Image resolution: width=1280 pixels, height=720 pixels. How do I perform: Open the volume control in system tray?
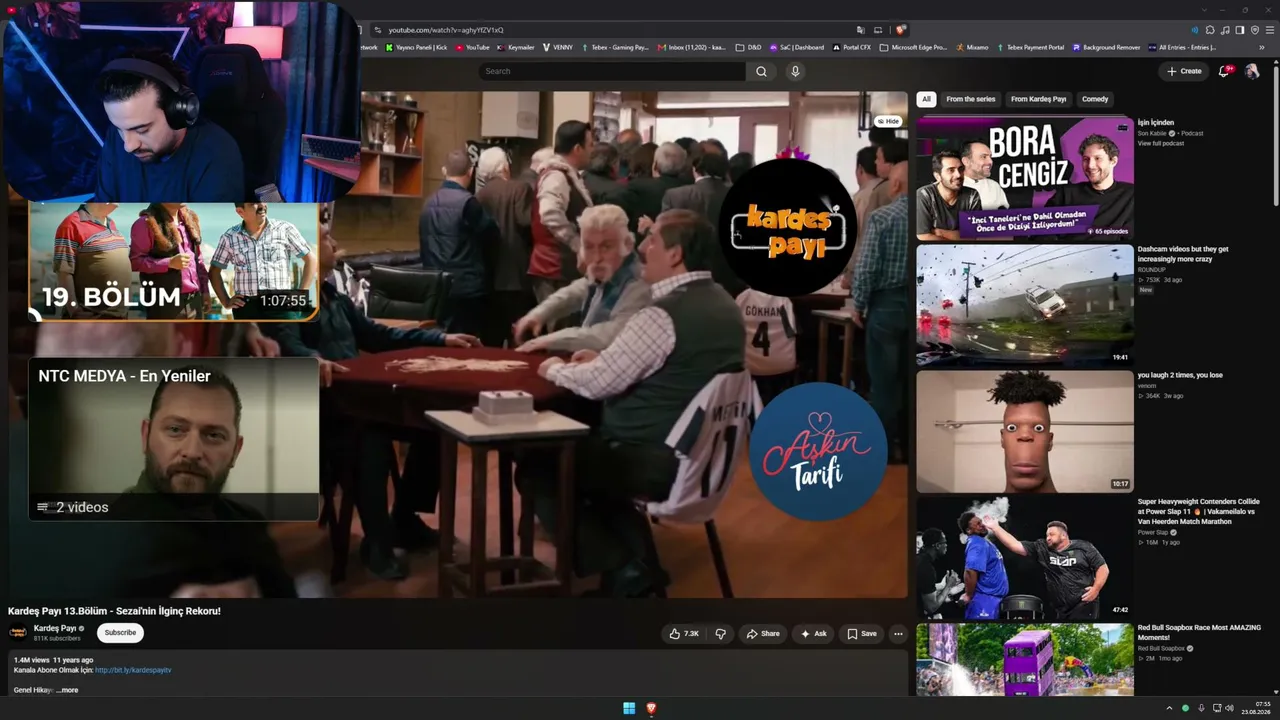point(1229,708)
